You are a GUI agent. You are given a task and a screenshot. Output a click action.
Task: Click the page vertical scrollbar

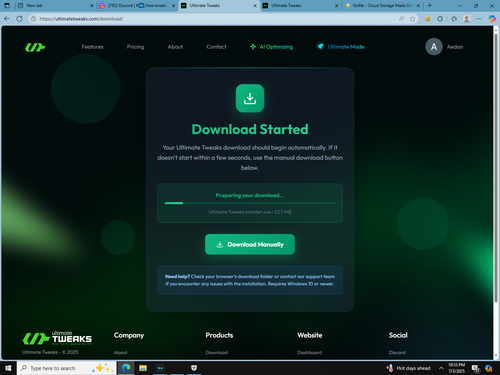496,167
